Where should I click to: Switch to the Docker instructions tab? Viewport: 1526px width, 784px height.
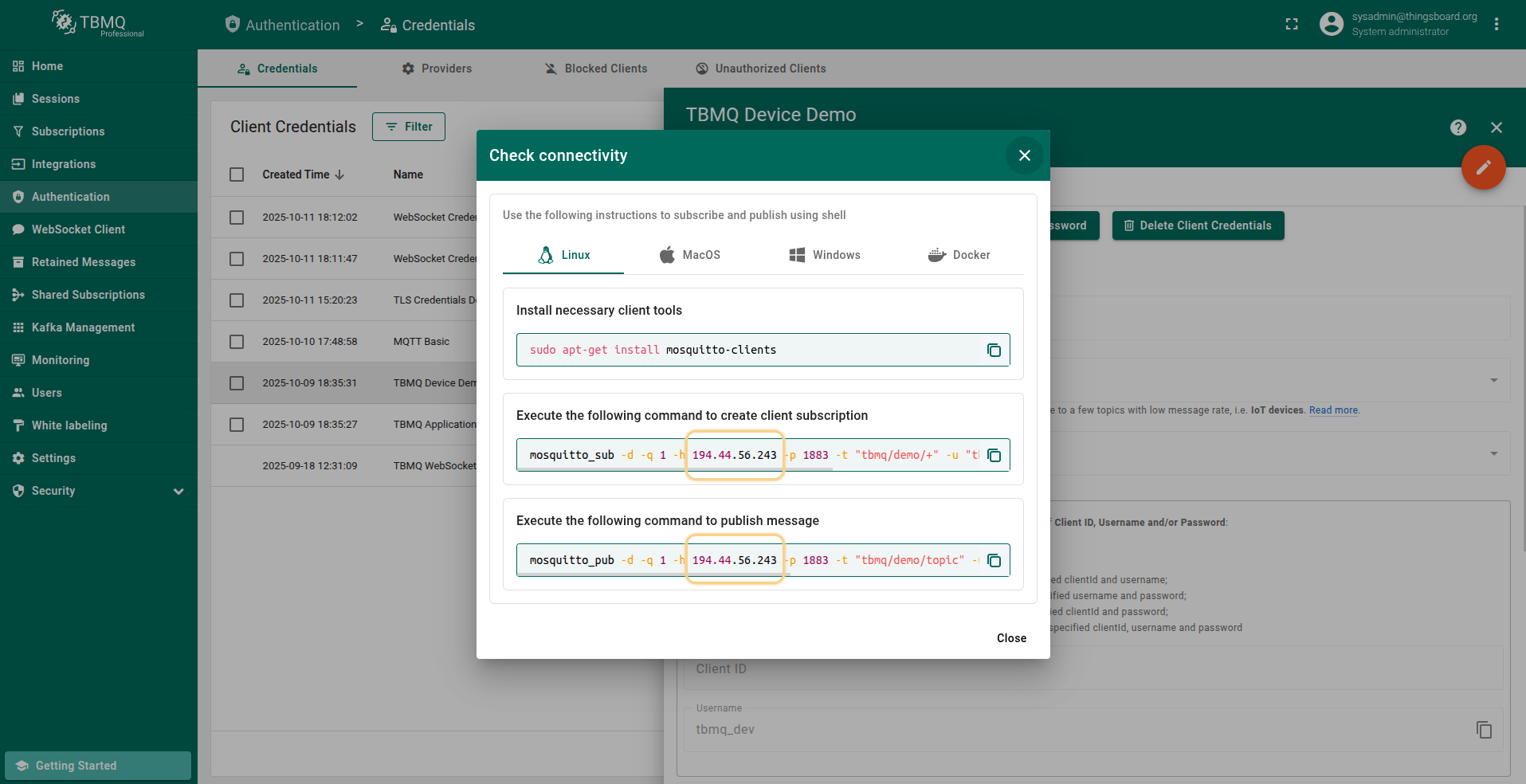click(959, 255)
